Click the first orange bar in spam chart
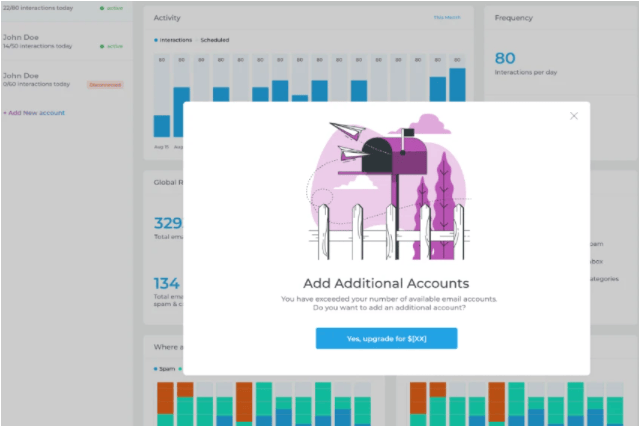The width and height of the screenshot is (639, 426). tap(165, 397)
